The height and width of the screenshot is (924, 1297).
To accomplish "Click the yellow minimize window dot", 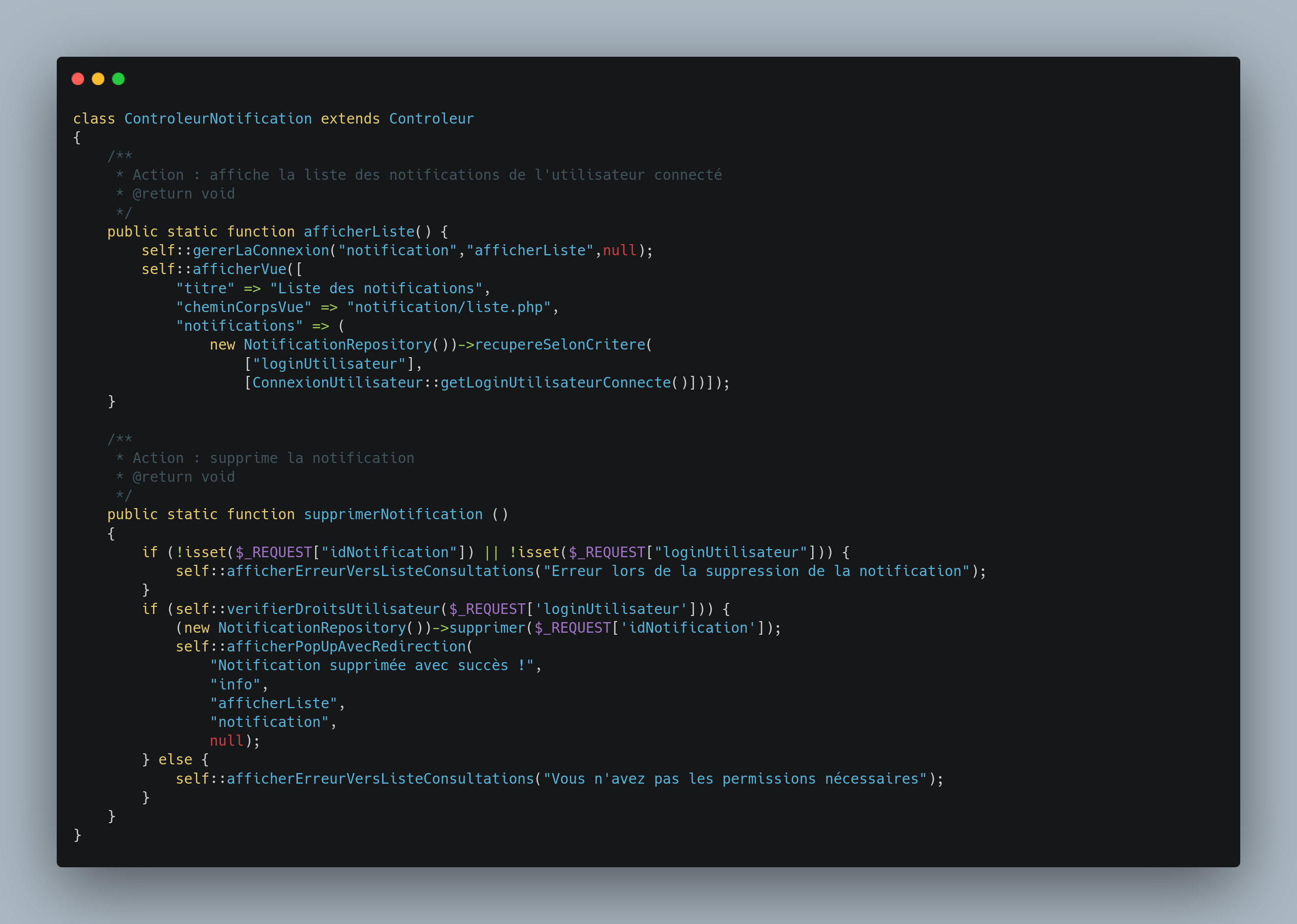I will point(98,79).
